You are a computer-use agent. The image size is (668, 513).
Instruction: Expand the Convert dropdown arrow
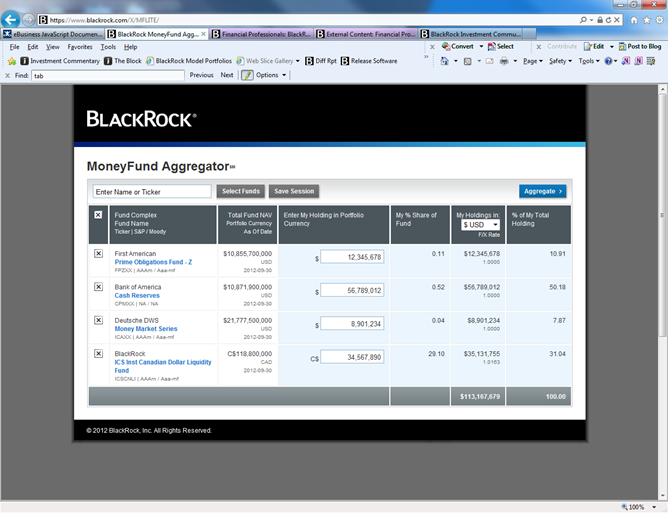pos(481,46)
